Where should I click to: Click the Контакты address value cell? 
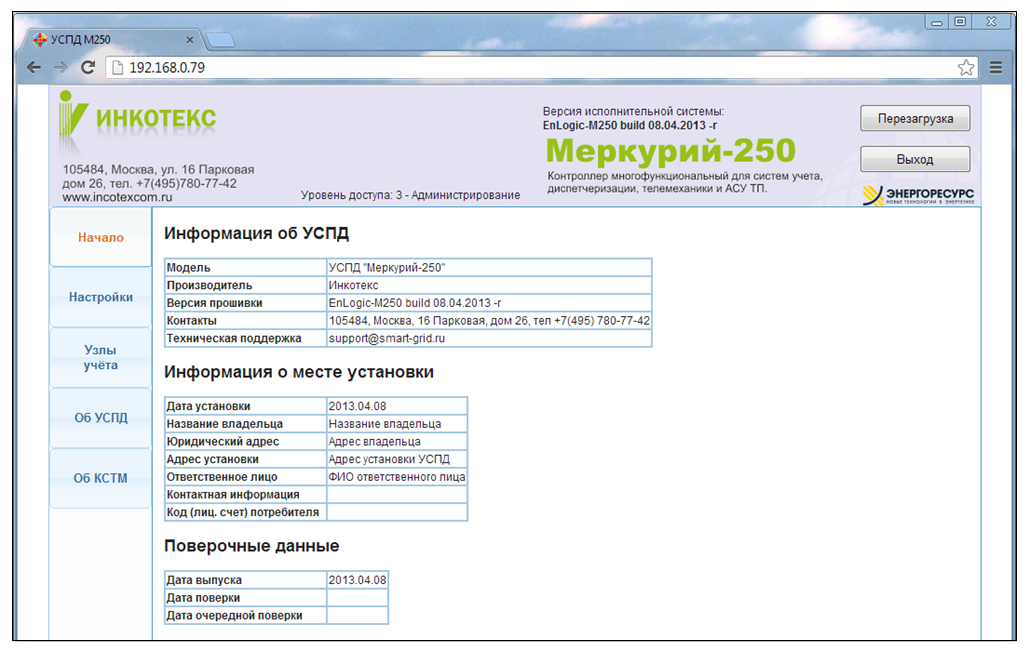point(489,321)
